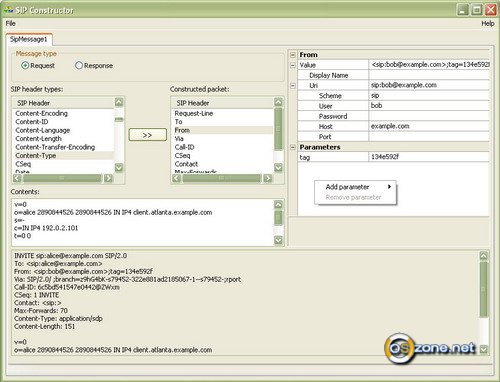Open the Help menu
This screenshot has height=382, width=500.
tap(488, 23)
